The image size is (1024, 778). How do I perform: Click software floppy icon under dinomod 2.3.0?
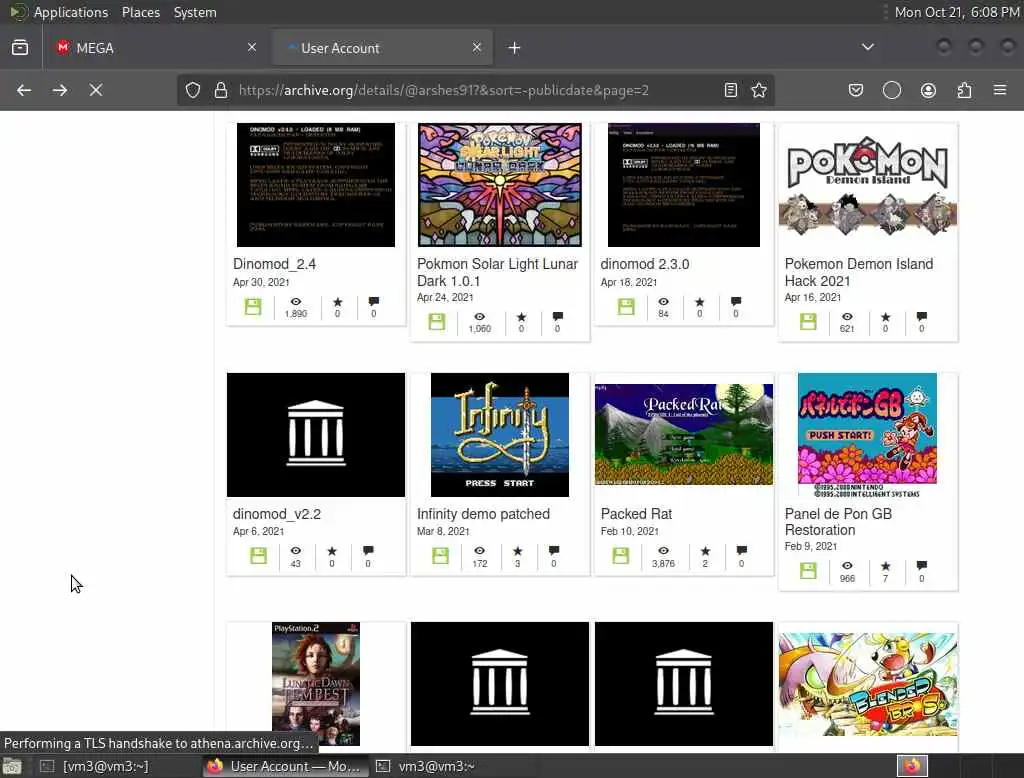626,306
